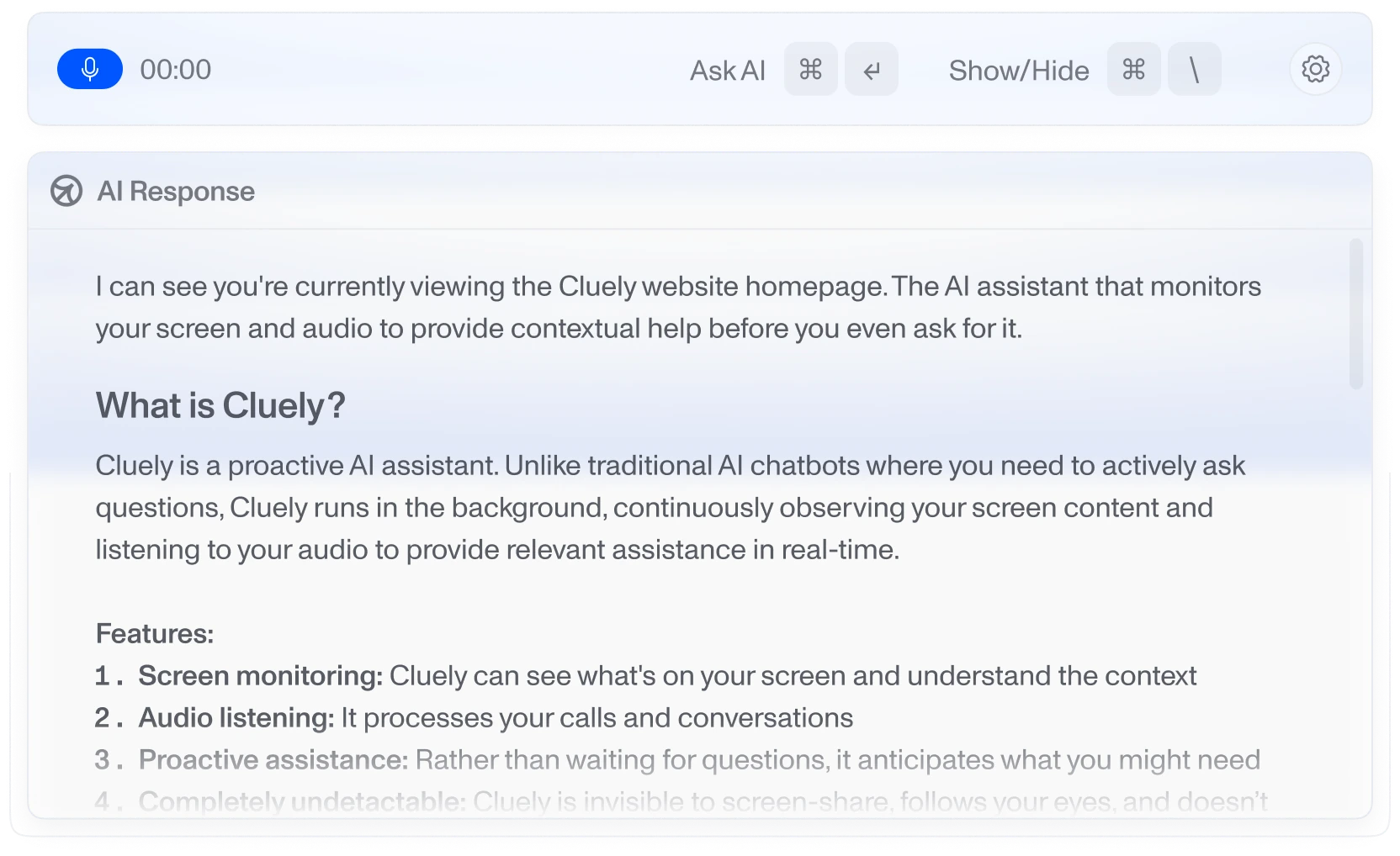Click the Command key icon next to Ask AI
This screenshot has width=1400, height=856.
pyautogui.click(x=810, y=69)
